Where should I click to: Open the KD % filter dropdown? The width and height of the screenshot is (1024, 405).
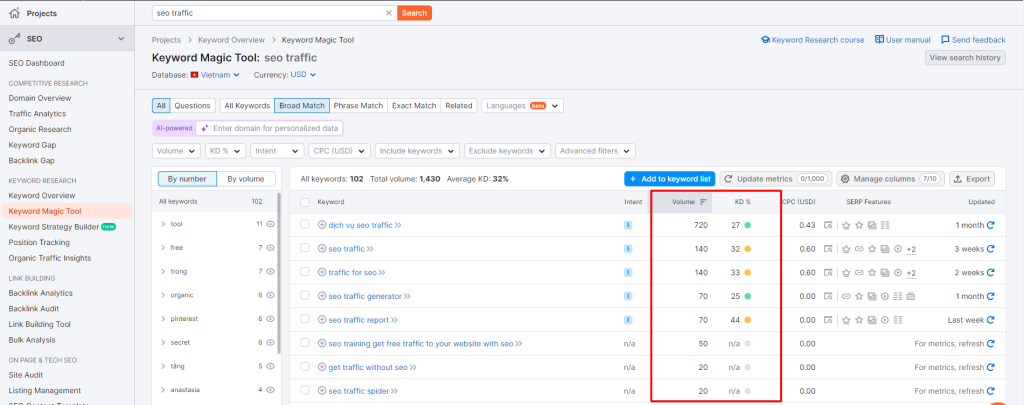[225, 151]
